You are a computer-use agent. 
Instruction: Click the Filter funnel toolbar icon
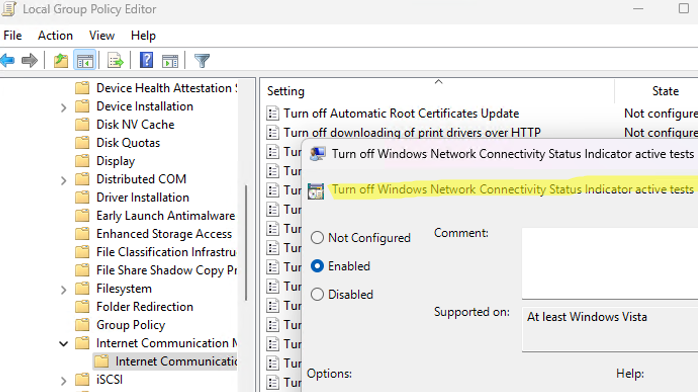click(202, 61)
